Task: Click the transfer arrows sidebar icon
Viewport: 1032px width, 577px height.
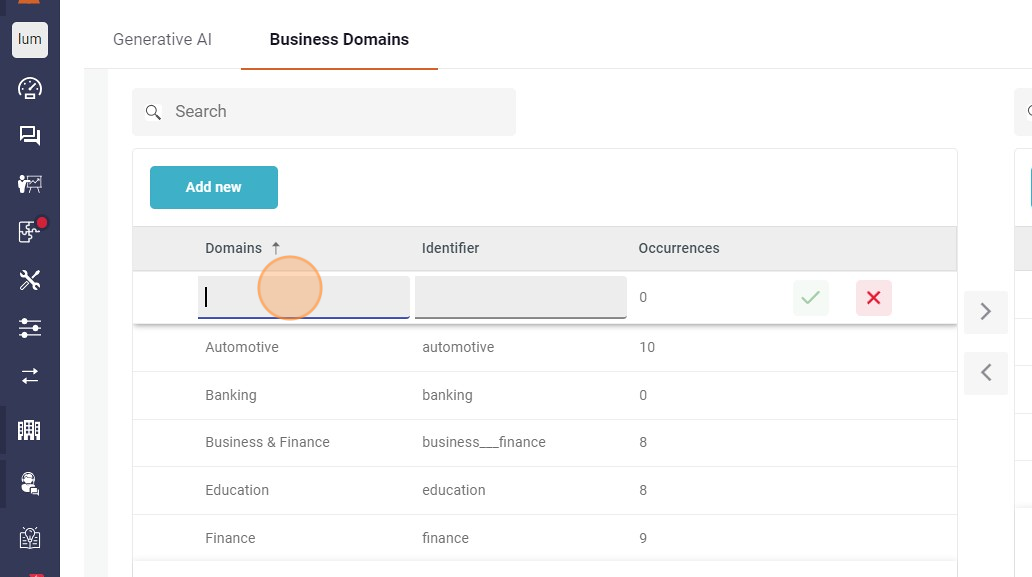Action: (30, 376)
